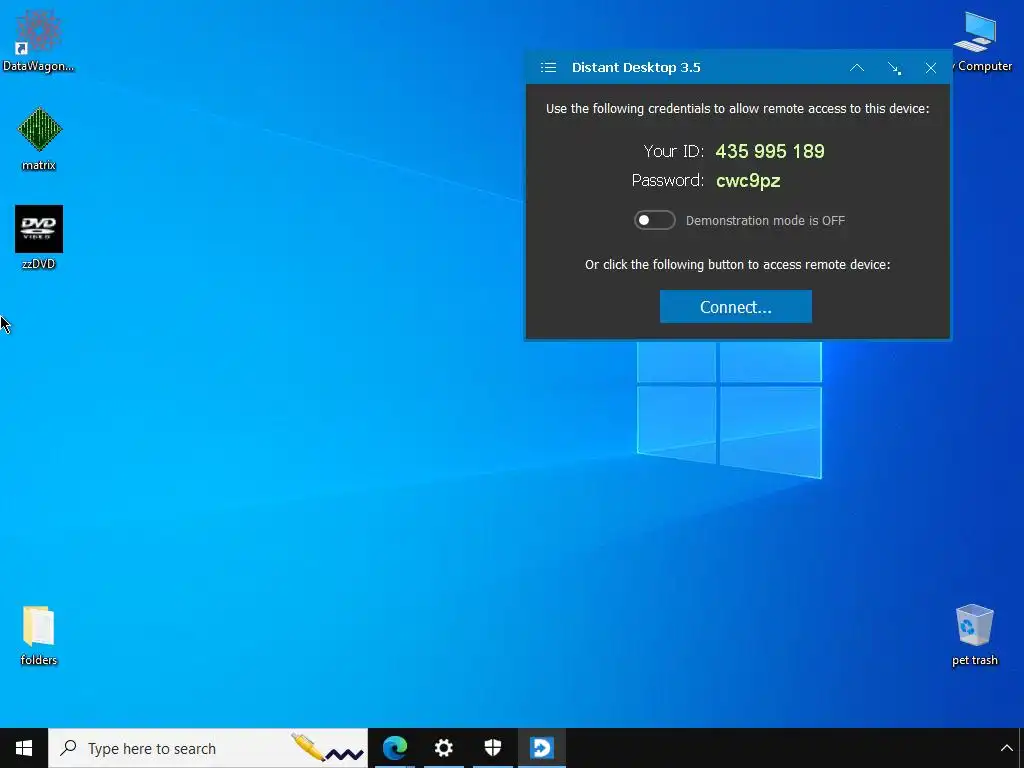Screen dimensions: 1024x768
Task: Click the pencil doodle in search box
Action: (327, 748)
